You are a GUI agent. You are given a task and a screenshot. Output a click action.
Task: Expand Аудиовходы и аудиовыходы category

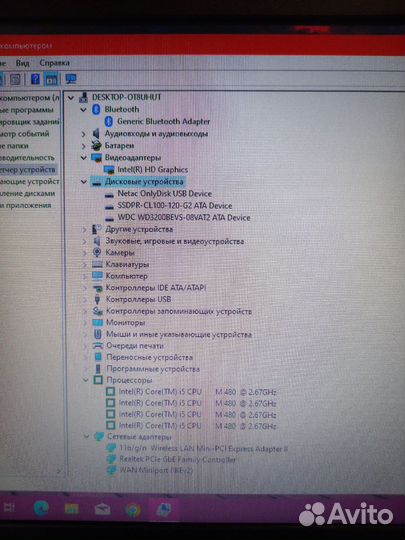(83, 134)
